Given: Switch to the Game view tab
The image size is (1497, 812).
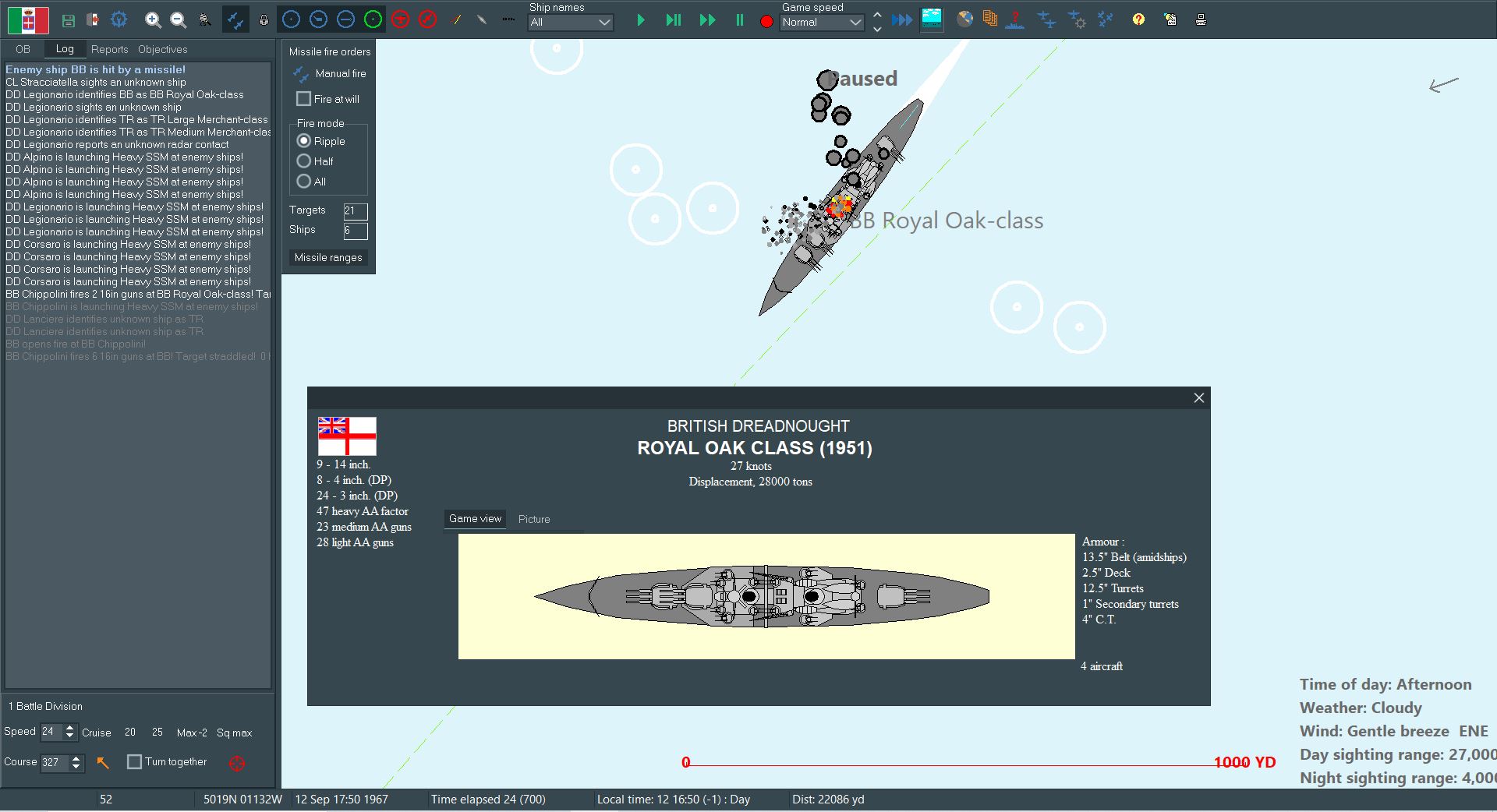Looking at the screenshot, I should pos(475,519).
